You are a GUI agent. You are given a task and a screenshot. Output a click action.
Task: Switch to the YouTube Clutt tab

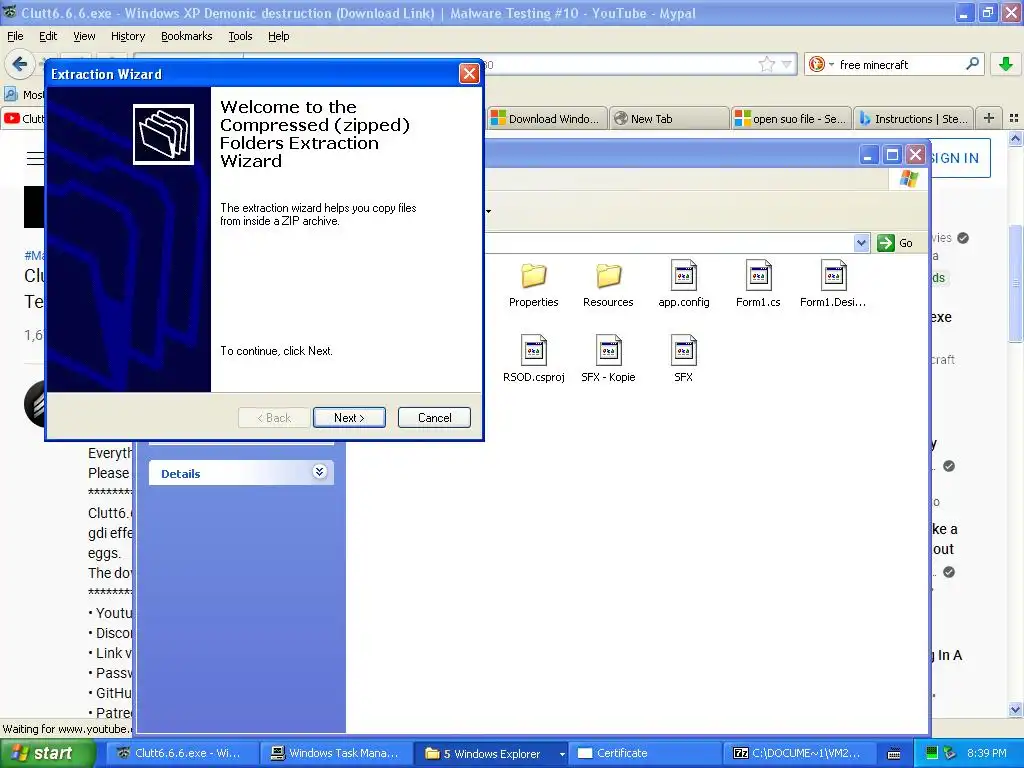pyautogui.click(x=24, y=119)
